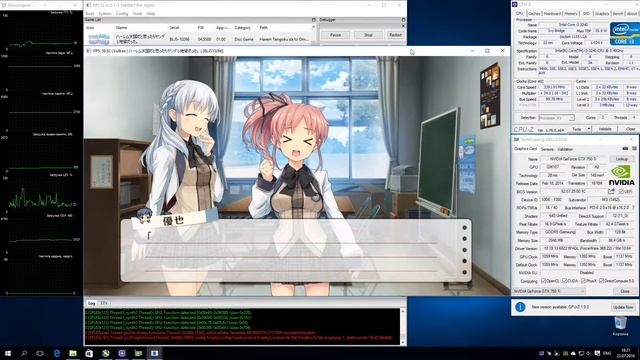Click GPU-Z Close button

click(x=624, y=291)
